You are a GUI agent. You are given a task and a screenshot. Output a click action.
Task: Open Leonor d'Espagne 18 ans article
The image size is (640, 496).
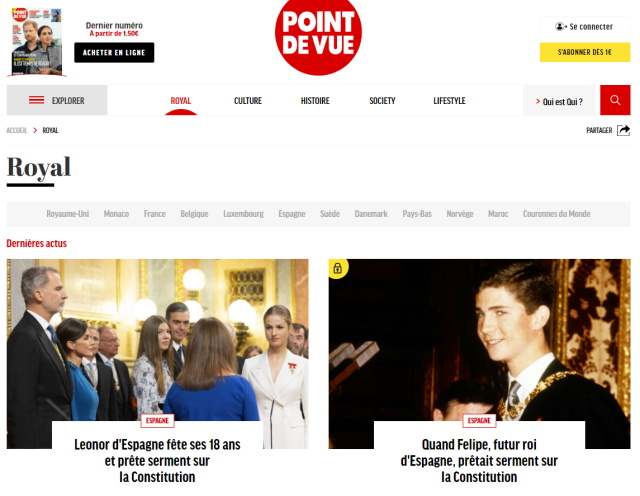pos(157,460)
